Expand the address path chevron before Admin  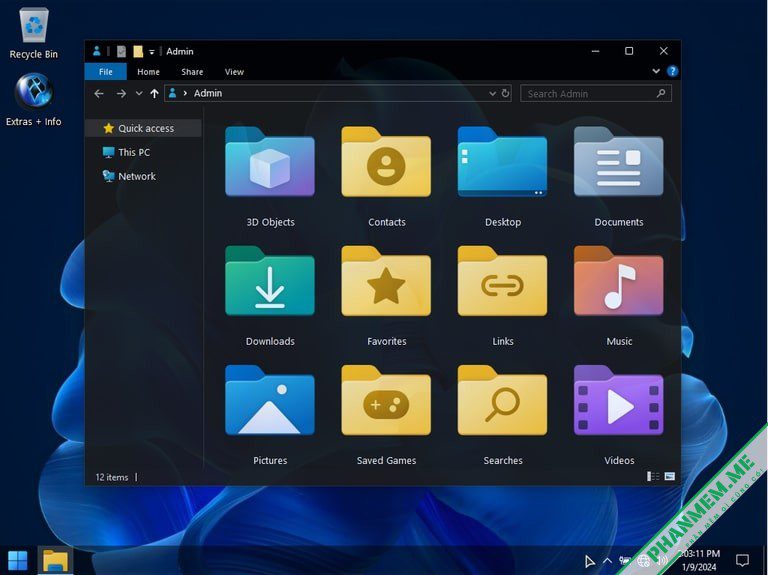click(185, 93)
